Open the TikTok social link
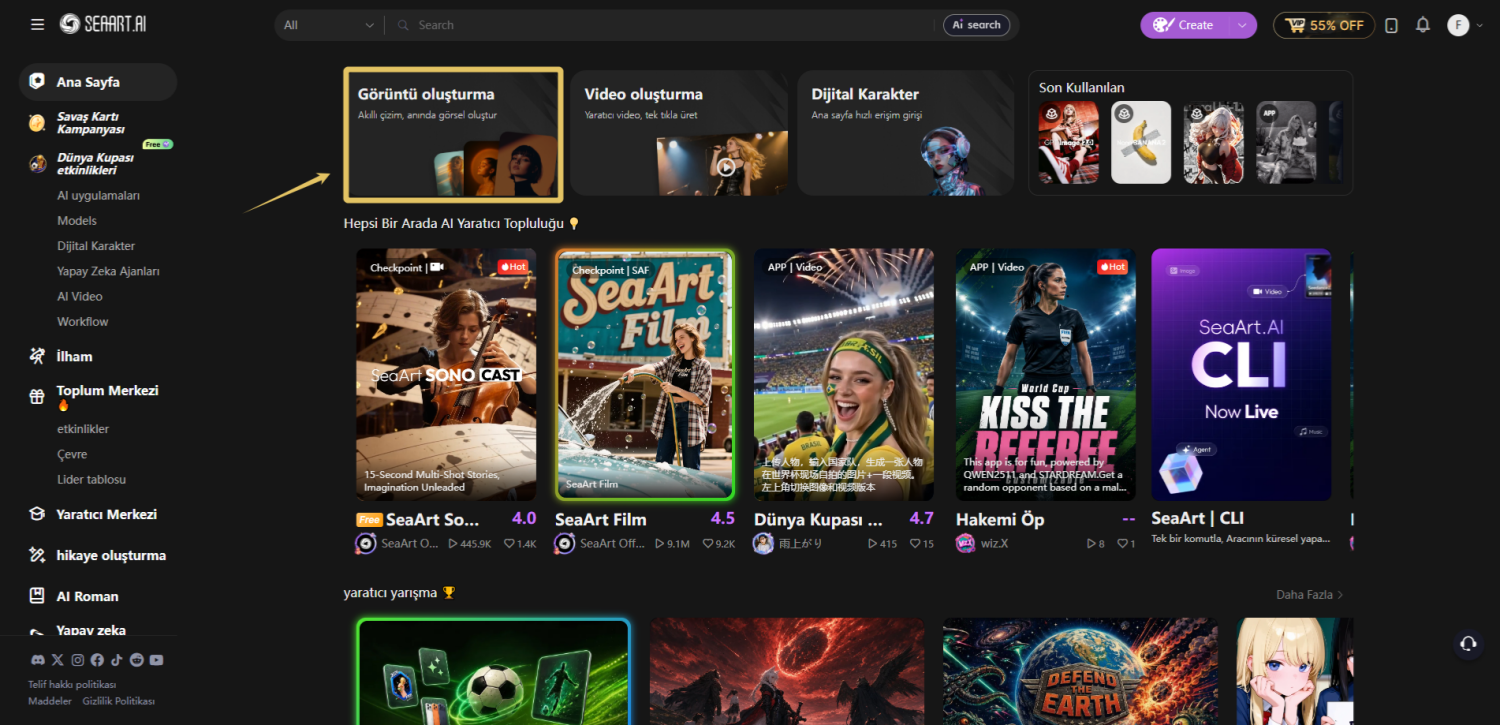The height and width of the screenshot is (725, 1500). (x=117, y=660)
